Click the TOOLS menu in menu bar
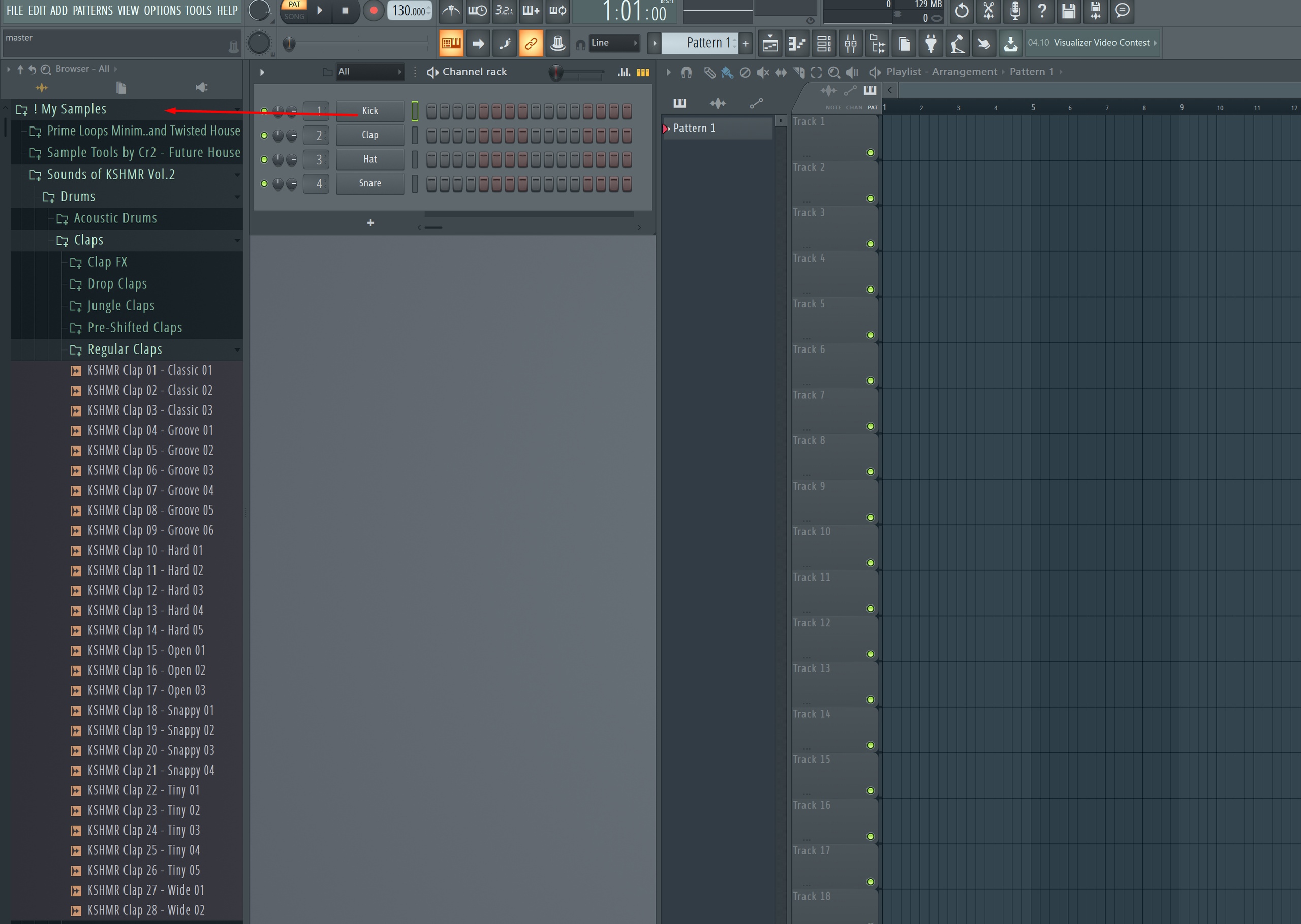This screenshot has height=924, width=1301. point(198,10)
